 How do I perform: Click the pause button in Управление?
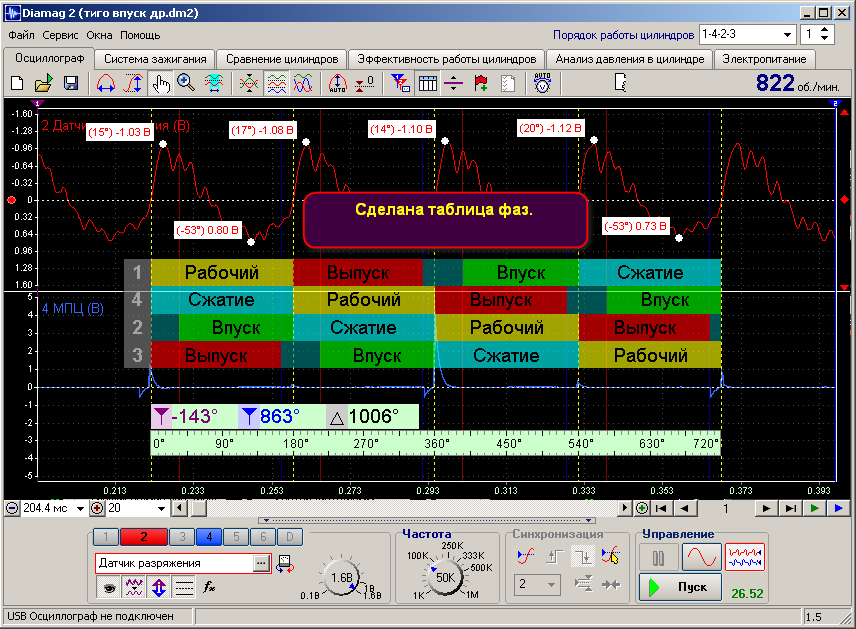click(x=659, y=558)
